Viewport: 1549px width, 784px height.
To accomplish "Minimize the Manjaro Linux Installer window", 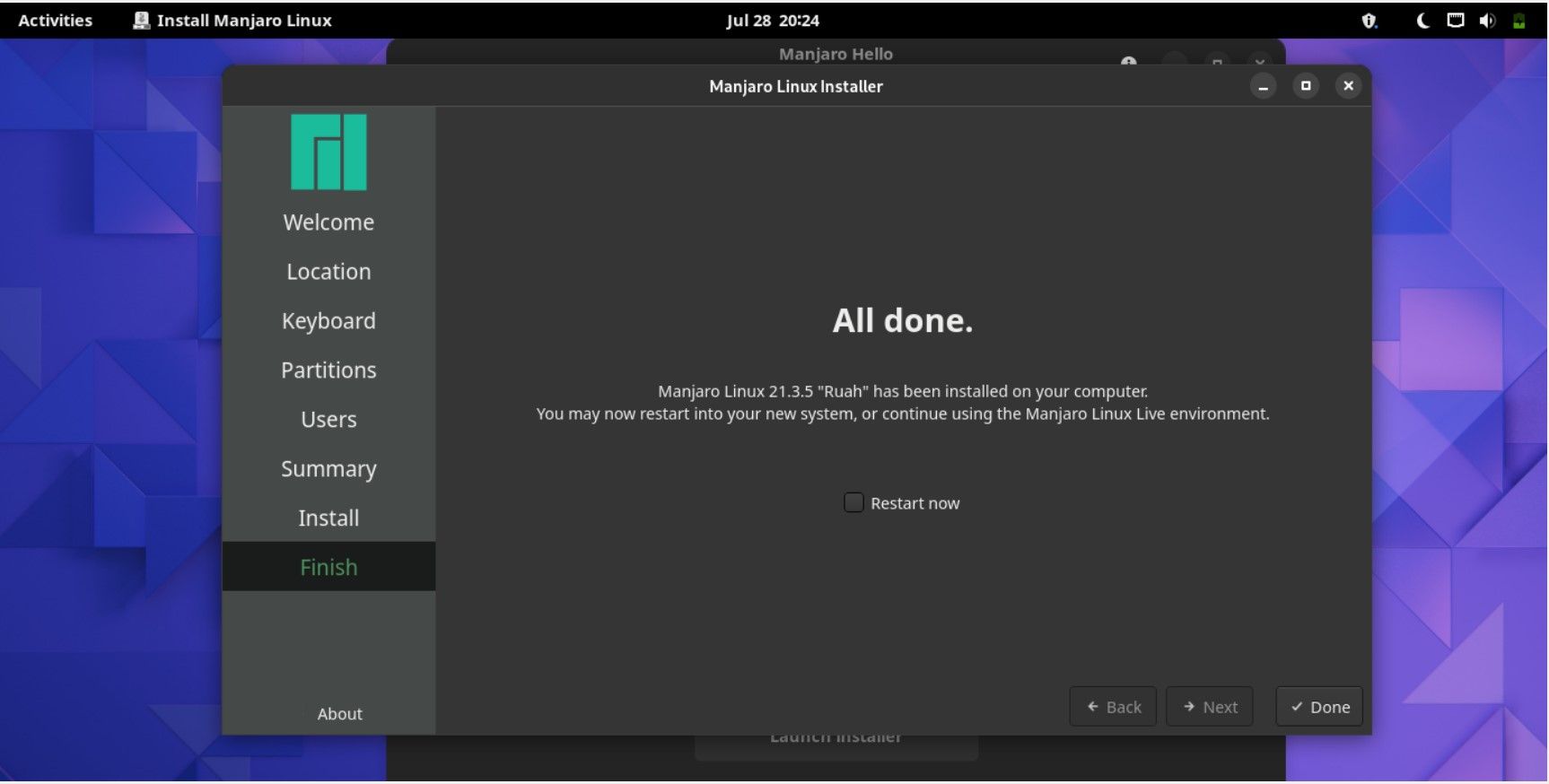I will coord(1263,86).
